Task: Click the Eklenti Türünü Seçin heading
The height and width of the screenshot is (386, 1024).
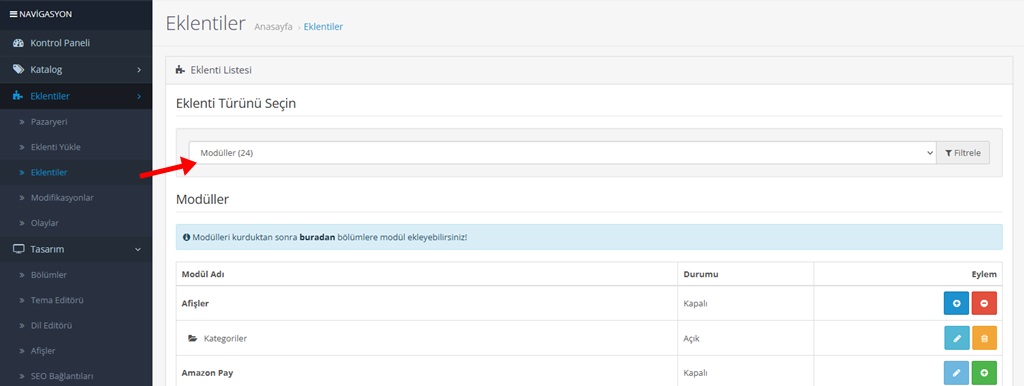Action: (x=236, y=104)
